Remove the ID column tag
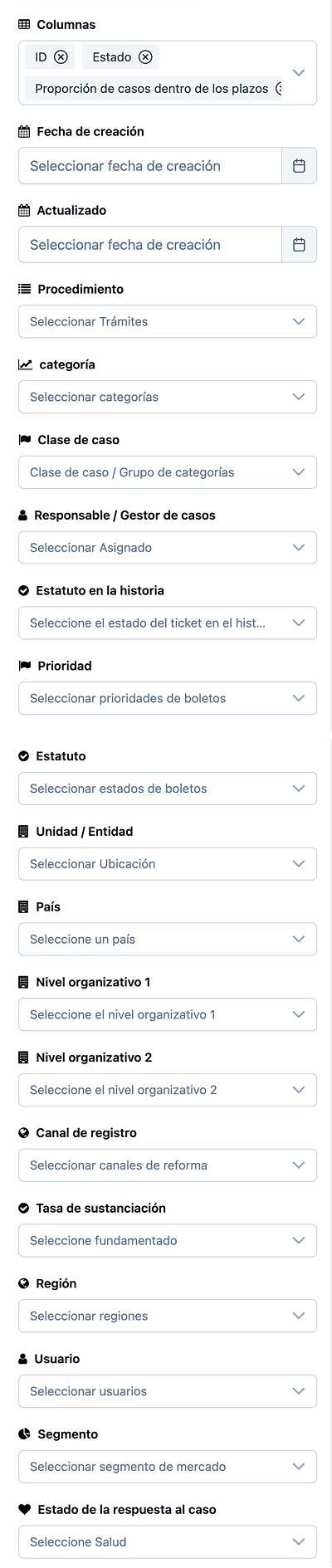Screen dimensions: 332x1568 point(61,57)
